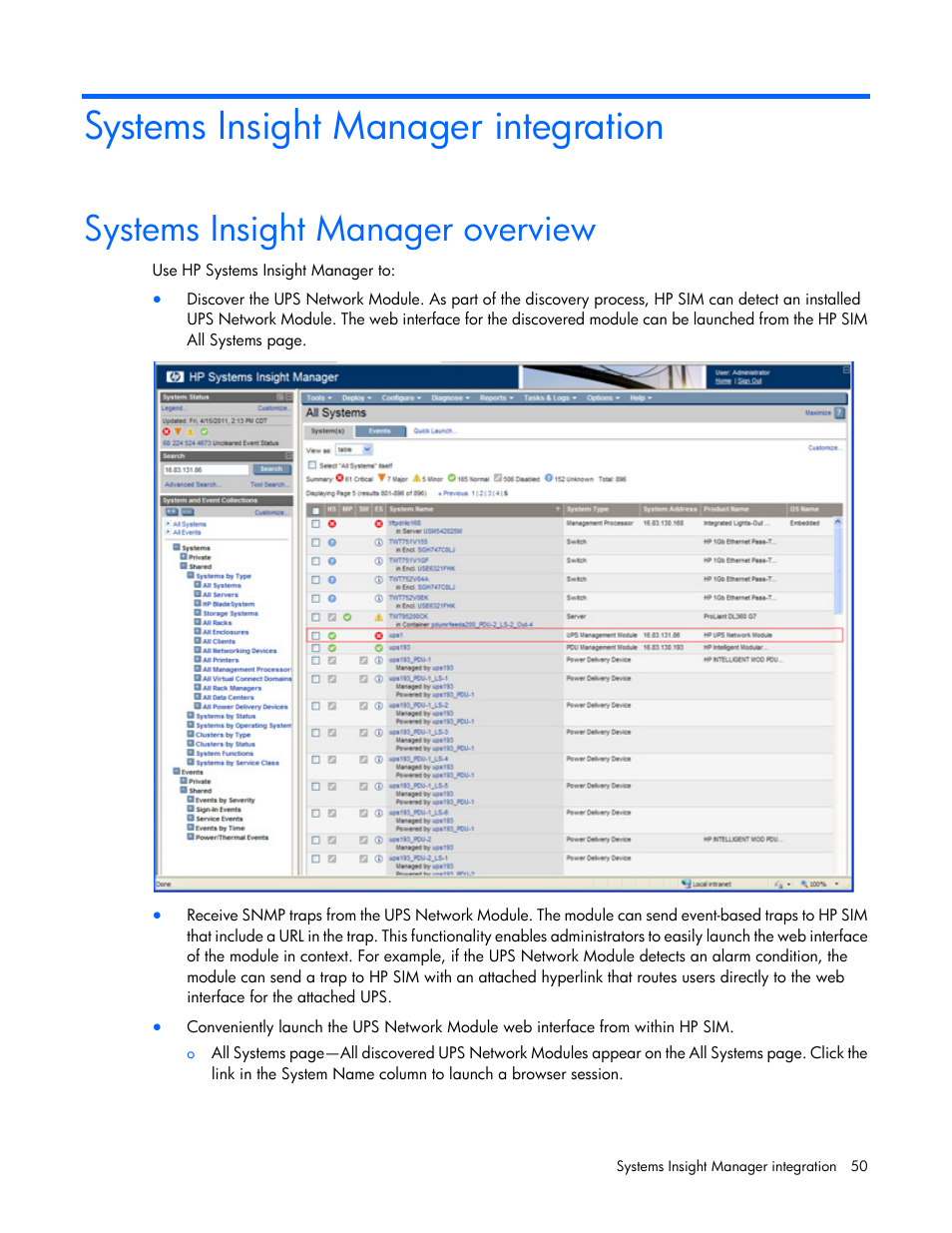Tick the checkbox for ups193_PDU-2 row
Image resolution: width=952 pixels, height=1233 pixels.
(x=315, y=840)
